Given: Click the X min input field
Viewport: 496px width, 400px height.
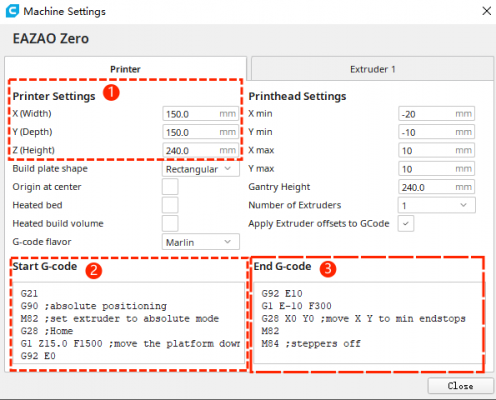Looking at the screenshot, I should 436,114.
